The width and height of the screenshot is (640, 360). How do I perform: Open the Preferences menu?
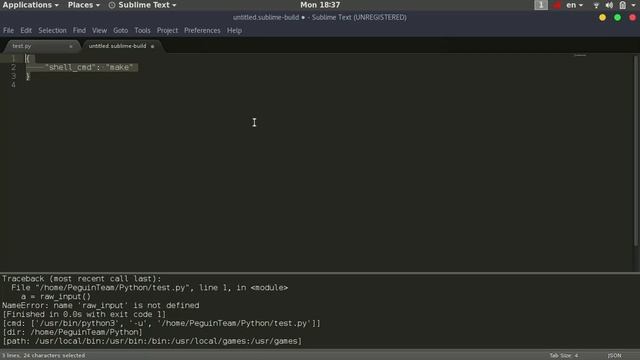point(202,31)
